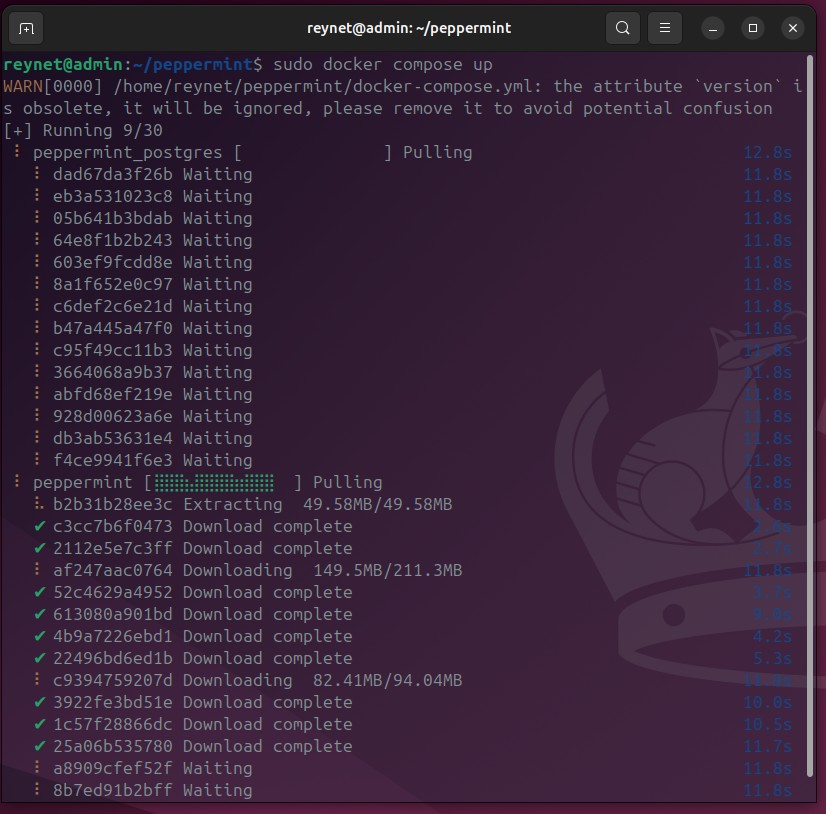This screenshot has height=814, width=826.
Task: Click the 'sudo docker compose up' command
Action: point(383,65)
